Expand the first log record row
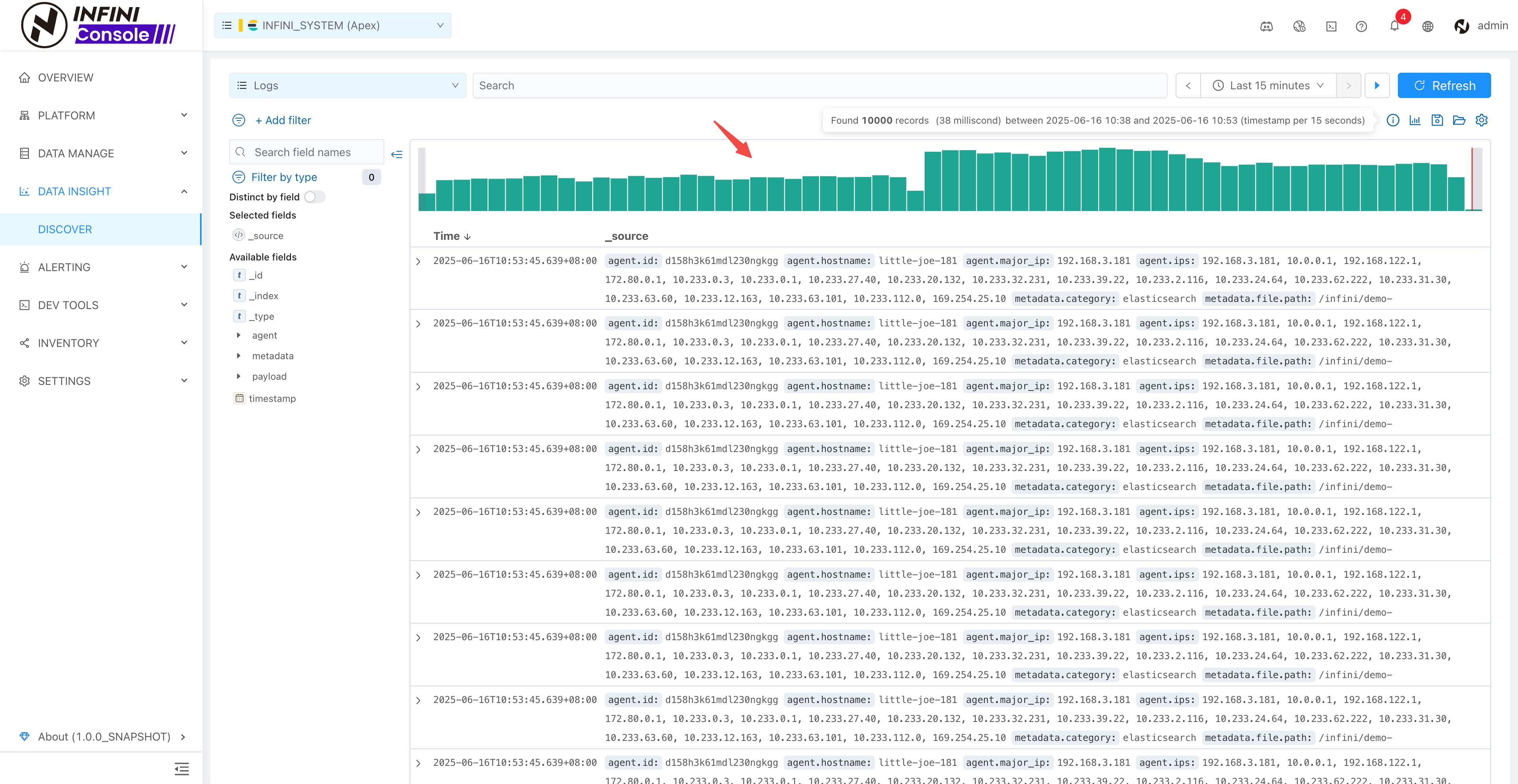This screenshot has width=1518, height=784. pos(418,261)
